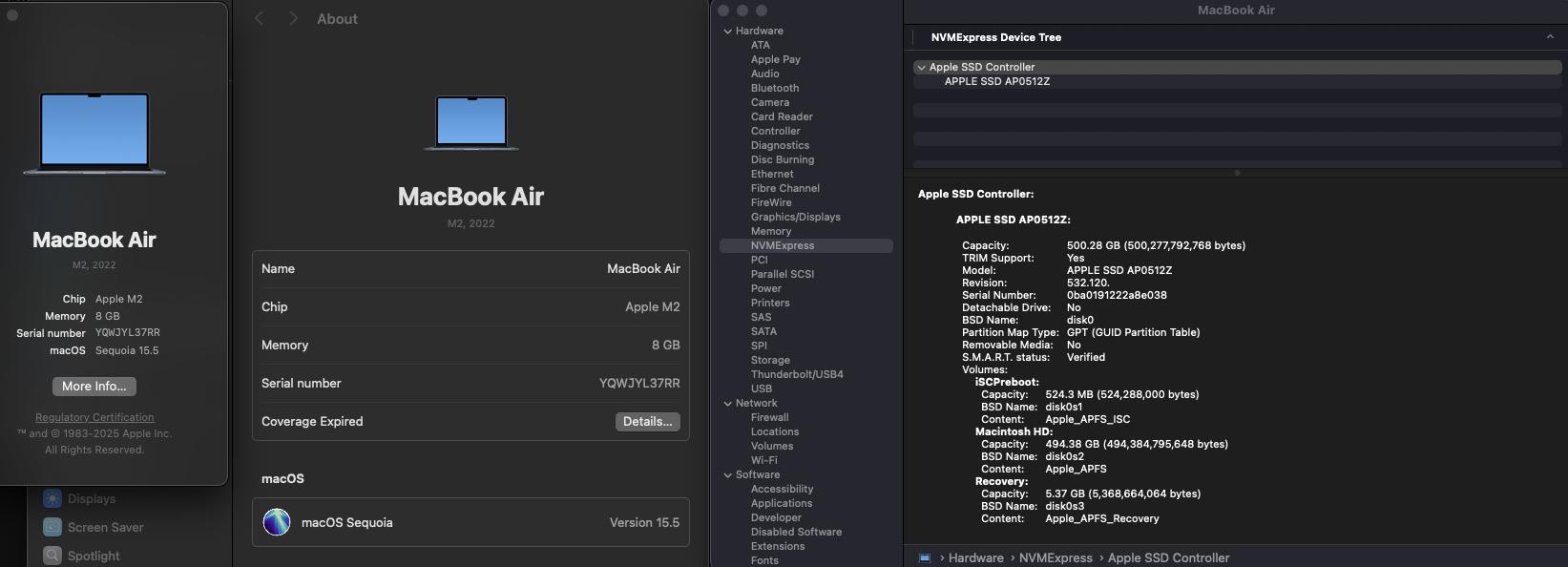Select Volumes under Network
Viewport: 1568px width, 567px height.
point(772,446)
